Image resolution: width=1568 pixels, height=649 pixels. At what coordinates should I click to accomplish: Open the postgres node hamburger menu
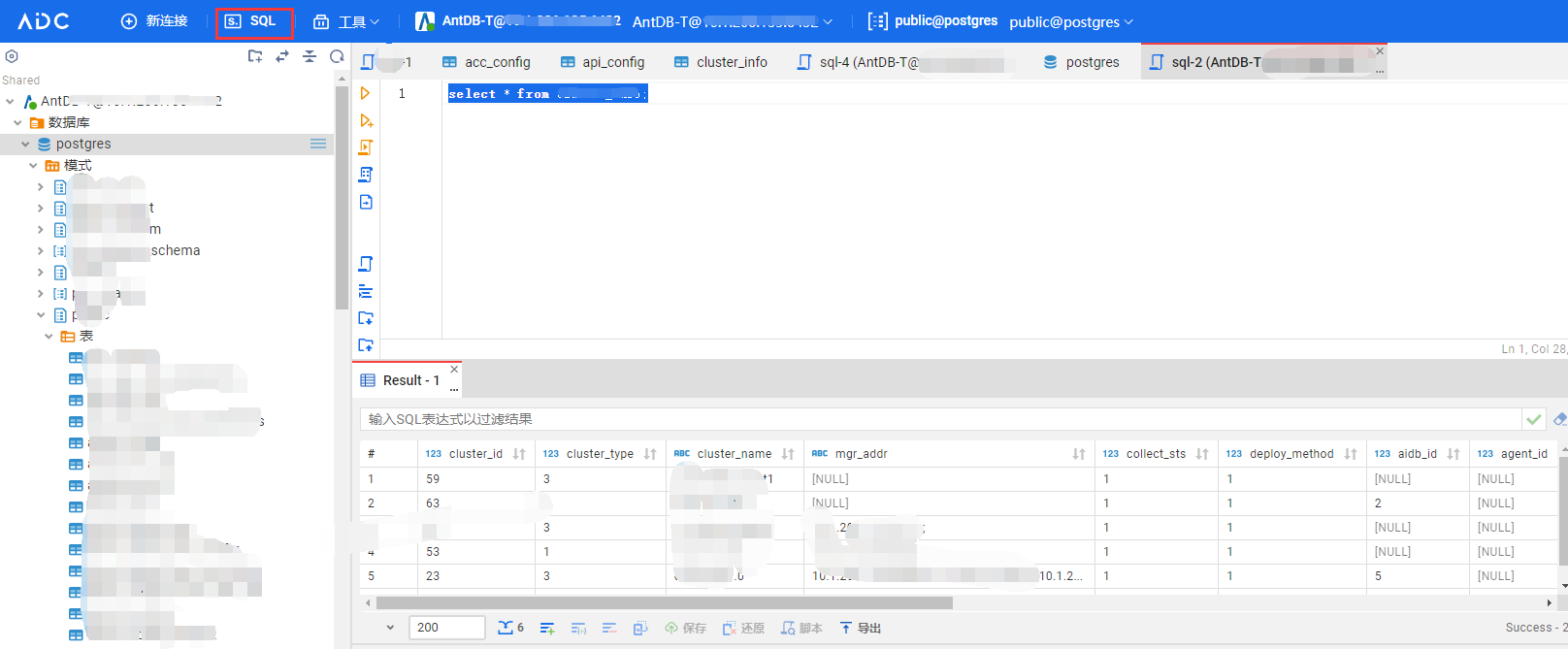click(318, 144)
